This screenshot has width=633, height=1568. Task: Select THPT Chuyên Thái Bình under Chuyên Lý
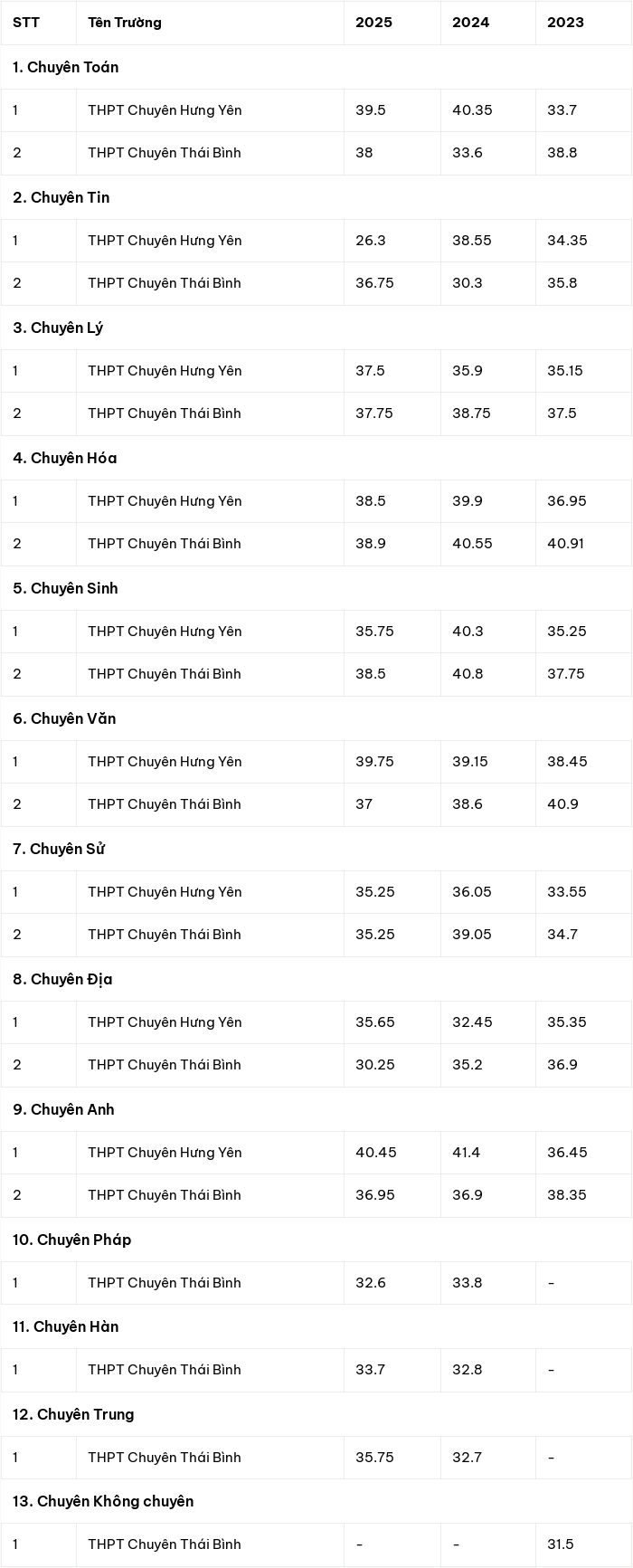[165, 413]
